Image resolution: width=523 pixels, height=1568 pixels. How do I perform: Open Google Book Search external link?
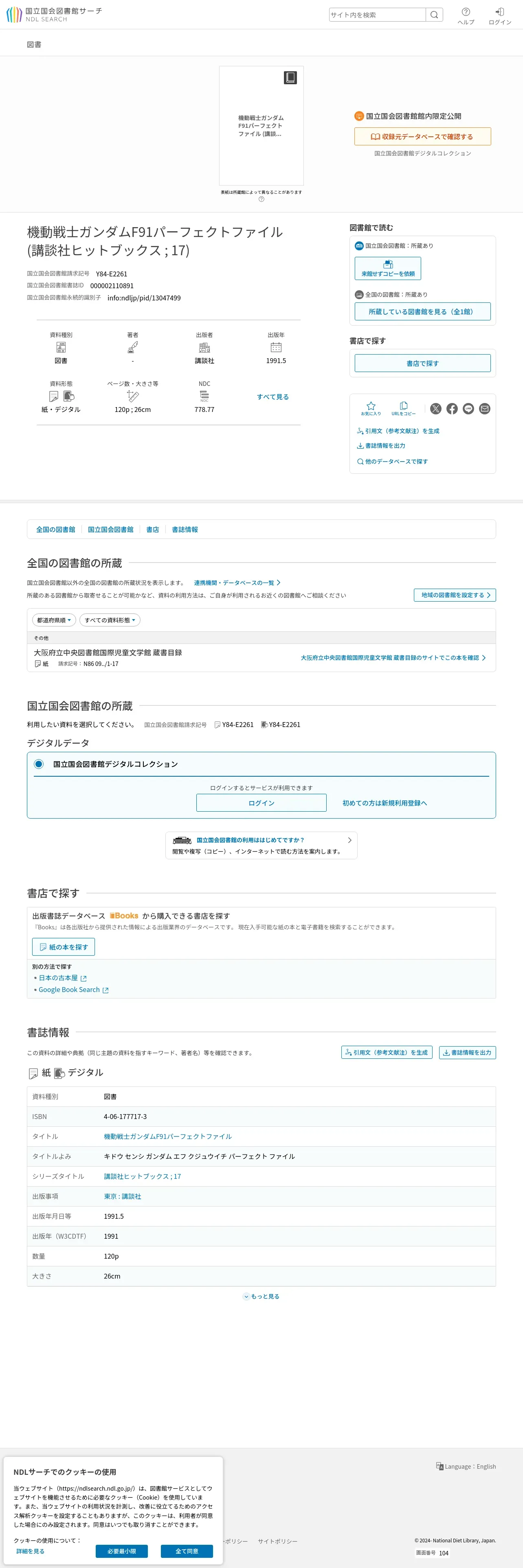point(74,990)
